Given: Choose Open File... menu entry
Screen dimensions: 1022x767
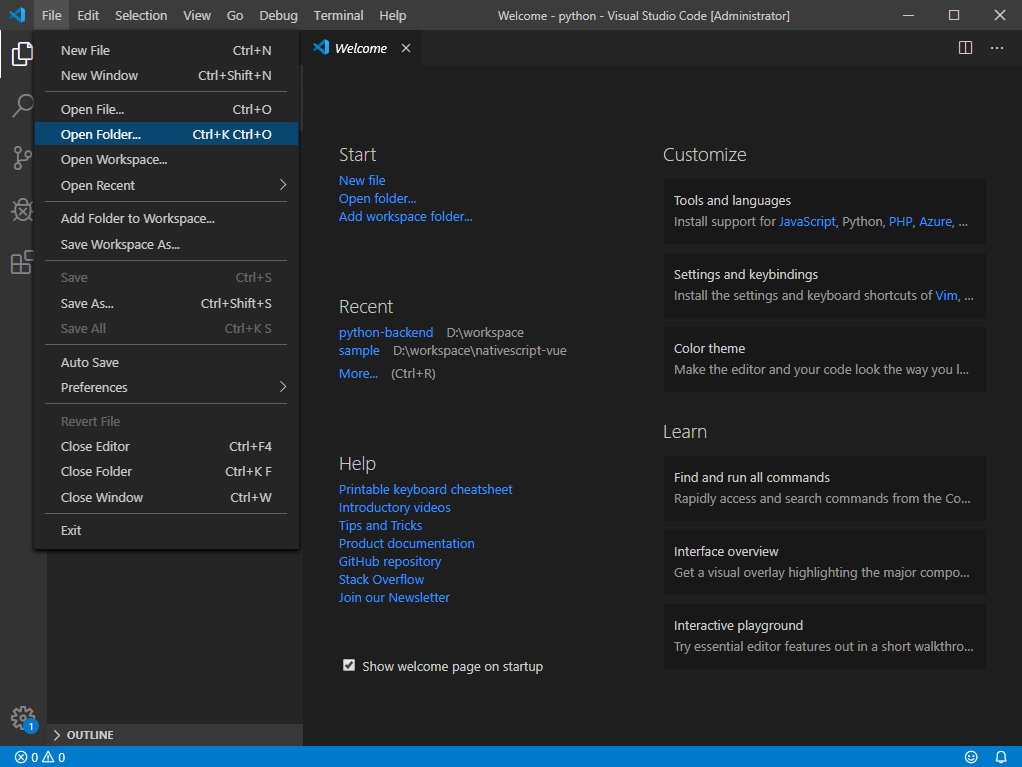Looking at the screenshot, I should (x=166, y=109).
